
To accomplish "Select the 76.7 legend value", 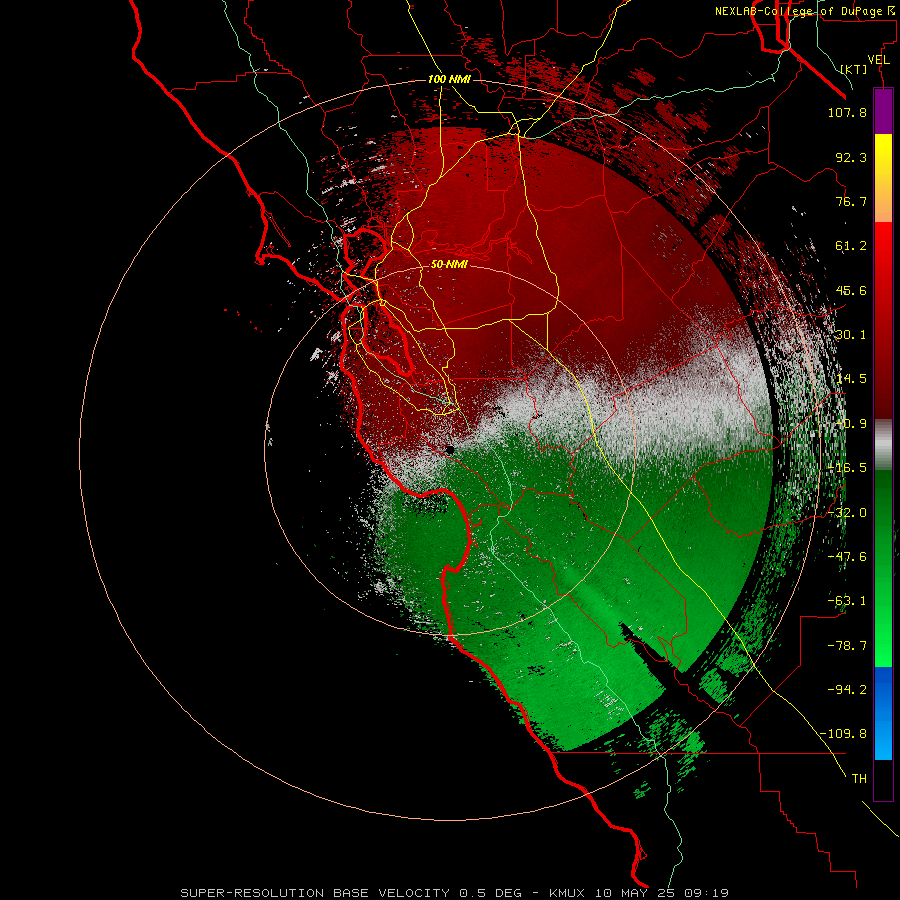I will (851, 201).
